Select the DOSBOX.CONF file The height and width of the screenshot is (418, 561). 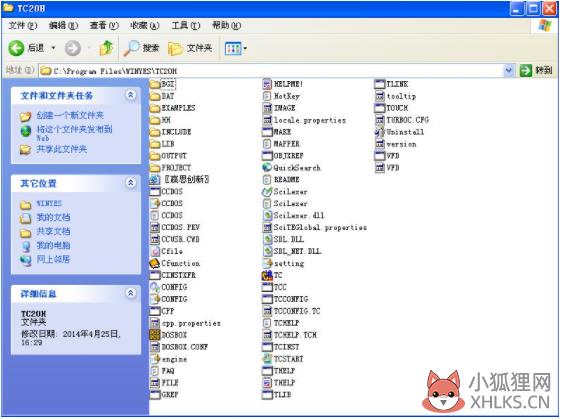(x=179, y=347)
